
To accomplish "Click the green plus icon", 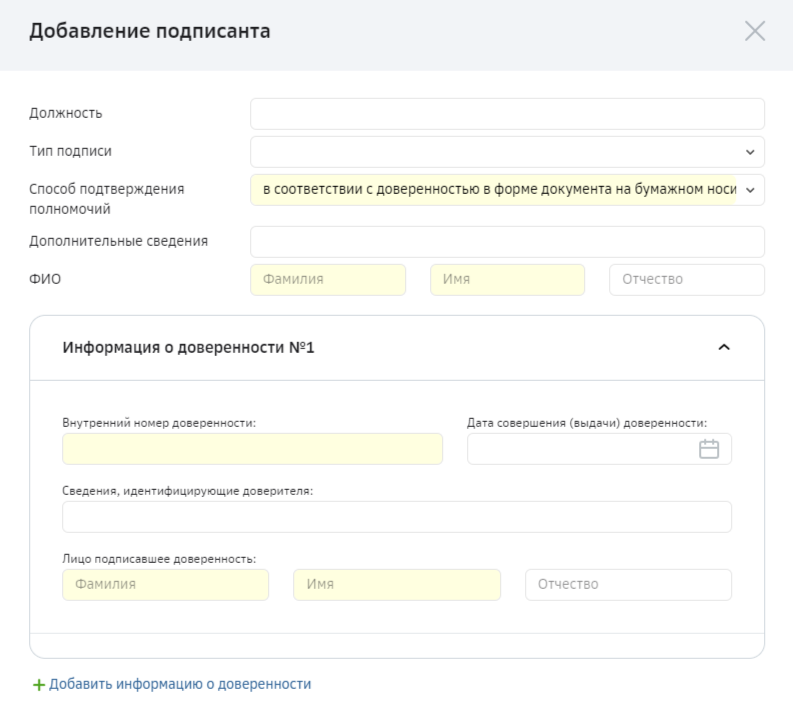I will click(x=38, y=685).
